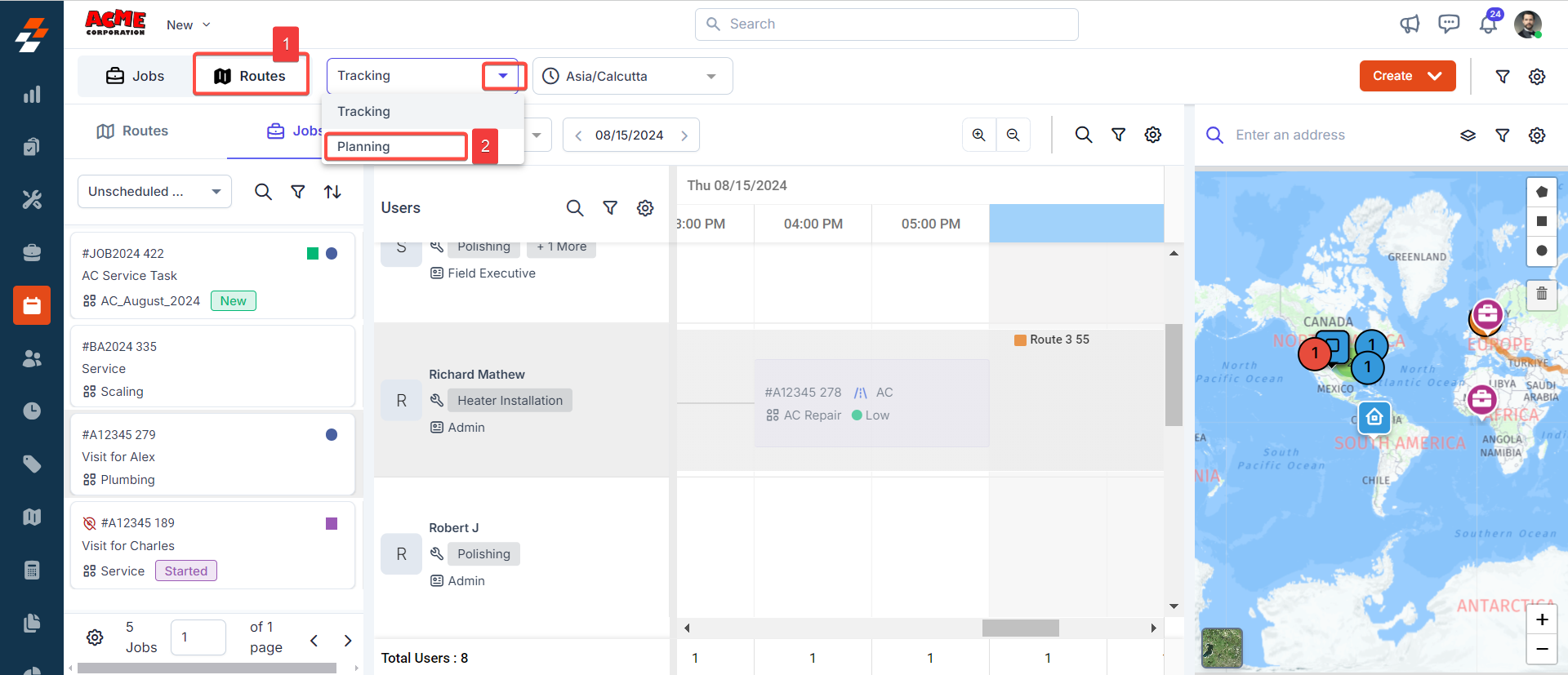Viewport: 1568px width, 675px height.
Task: Open map layers icon
Action: 1468,135
